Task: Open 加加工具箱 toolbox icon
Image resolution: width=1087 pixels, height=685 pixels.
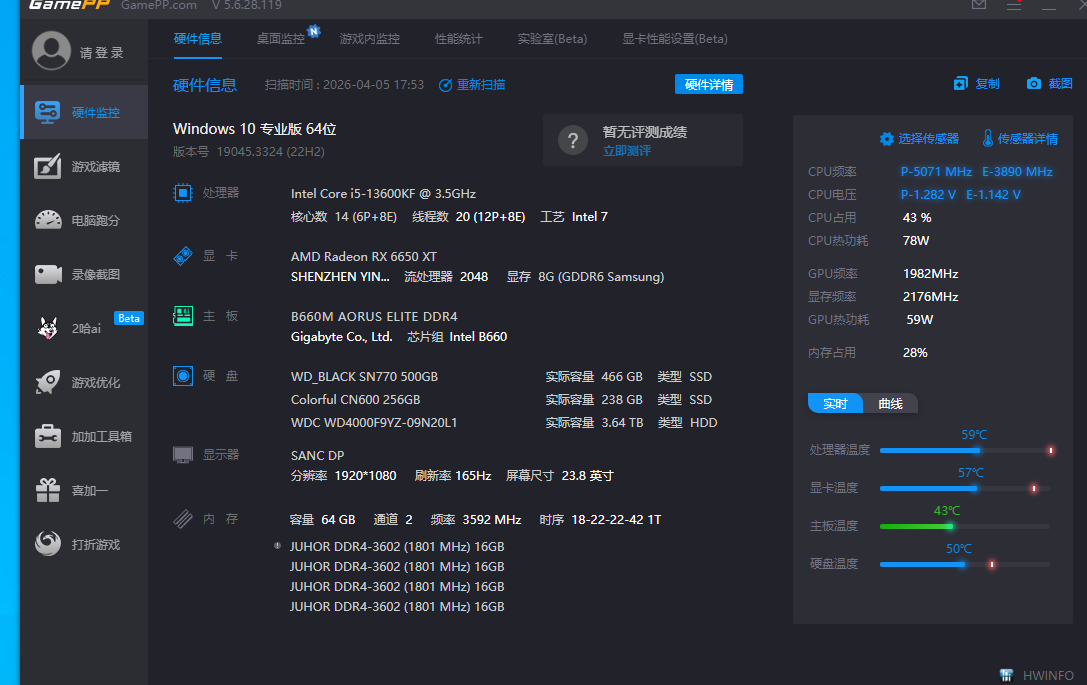Action: pos(48,436)
